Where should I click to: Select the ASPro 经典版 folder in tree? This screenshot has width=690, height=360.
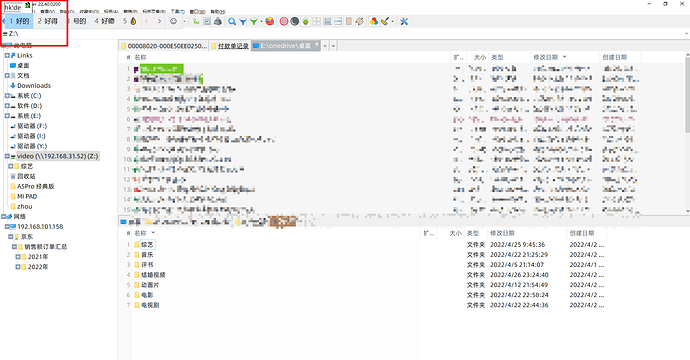[x=36, y=186]
